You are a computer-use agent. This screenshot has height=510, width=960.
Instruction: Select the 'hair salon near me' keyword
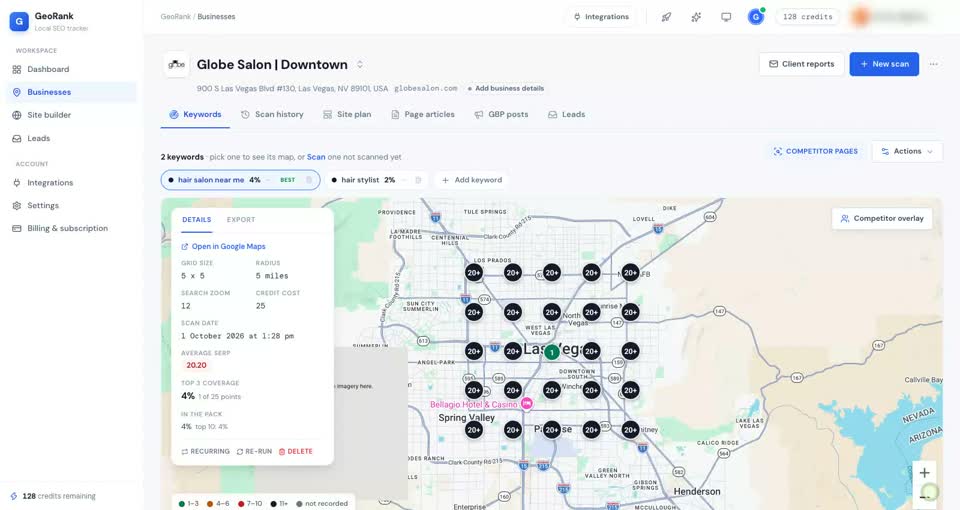(x=240, y=180)
